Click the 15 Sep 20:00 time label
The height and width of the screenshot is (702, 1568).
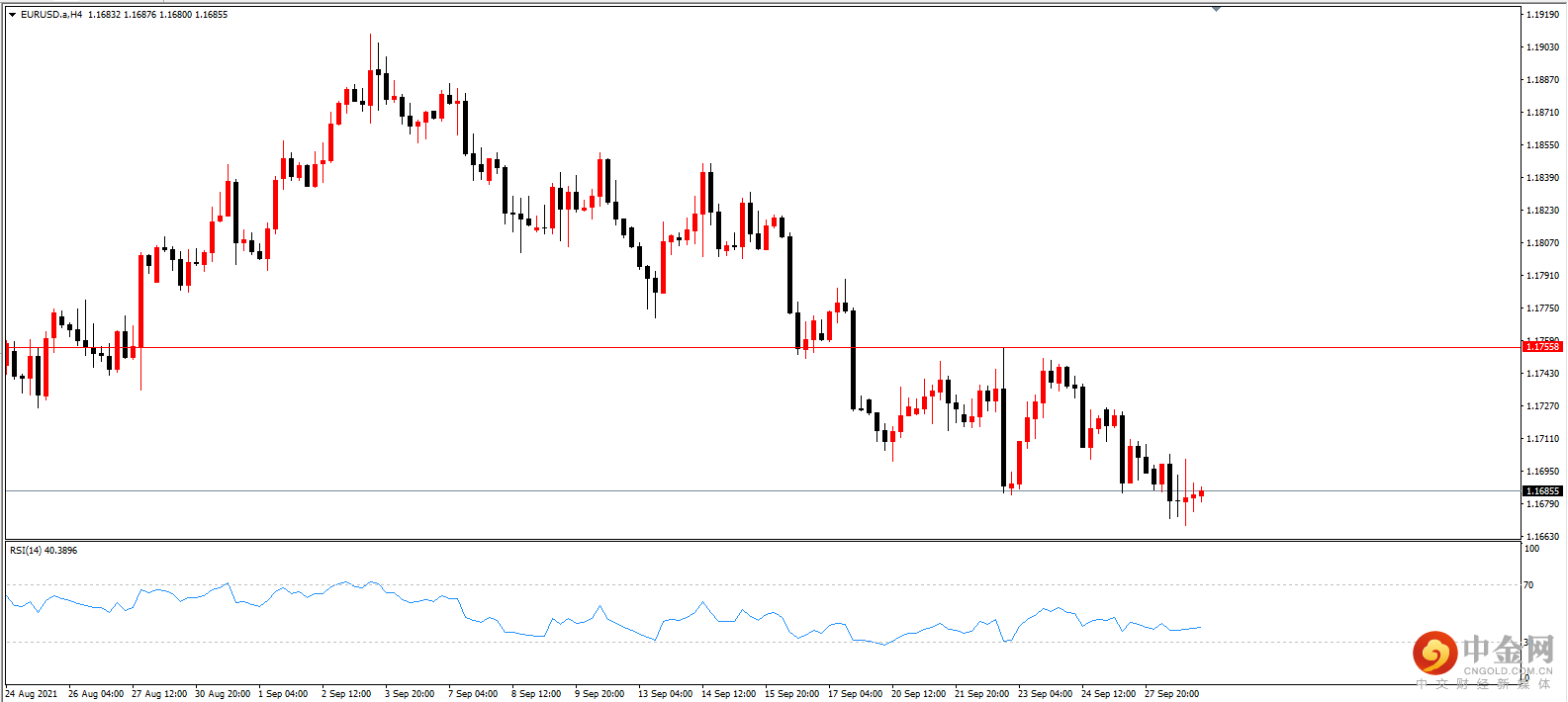tap(792, 694)
